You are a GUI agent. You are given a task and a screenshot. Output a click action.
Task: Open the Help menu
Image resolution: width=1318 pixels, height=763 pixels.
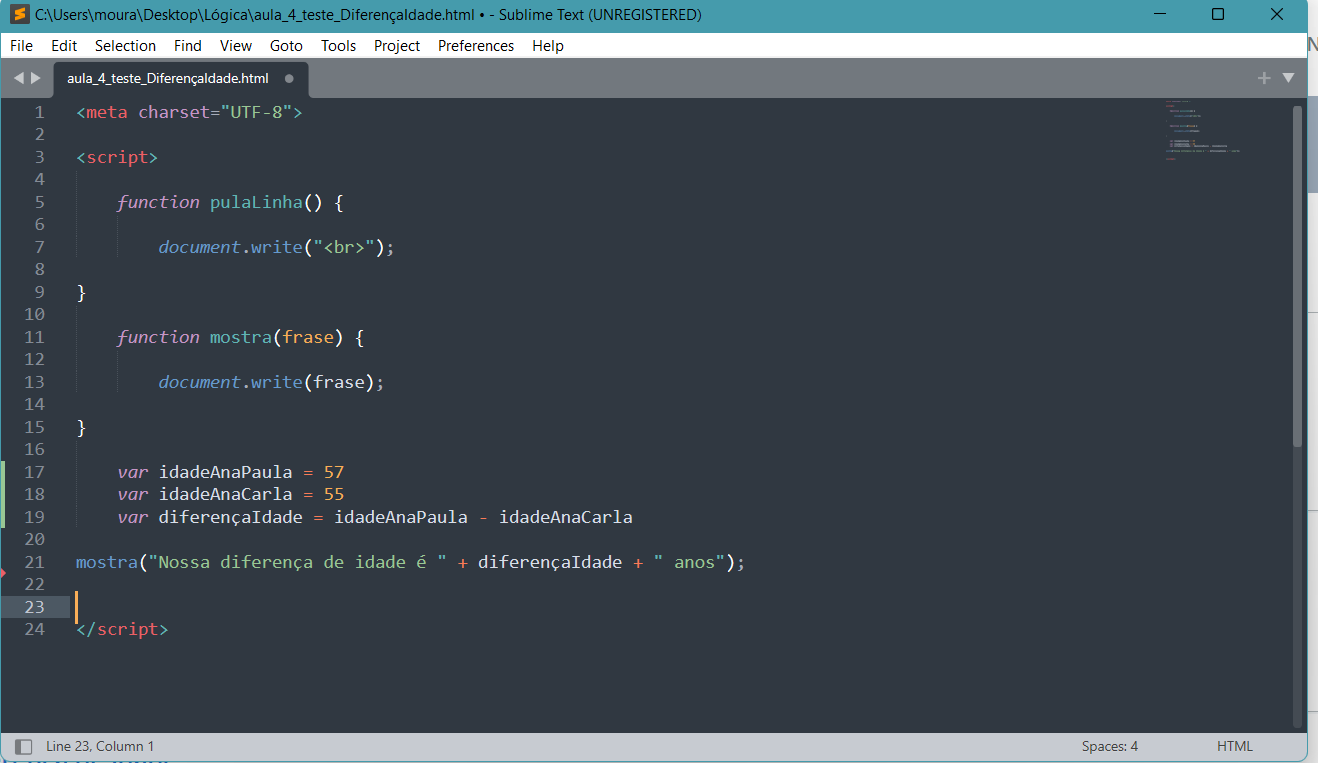[x=548, y=46]
